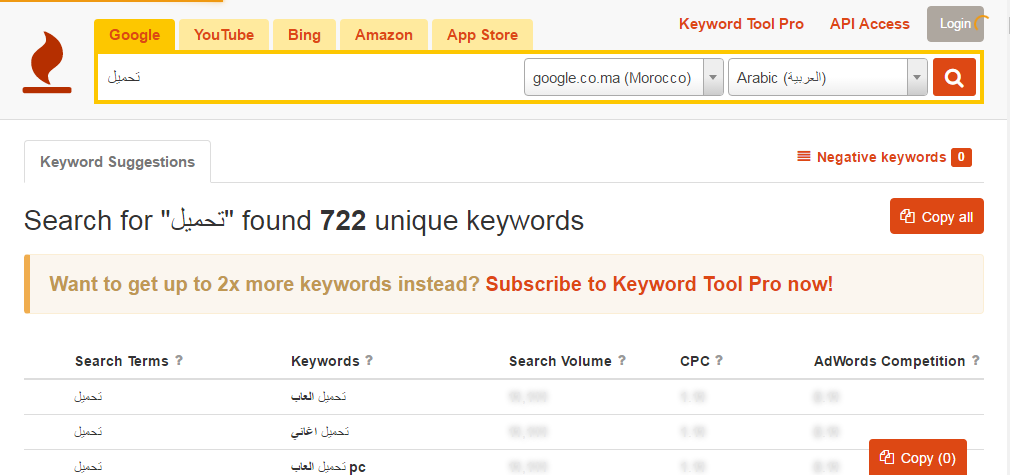Click the Keyword Tool flame logo
This screenshot has width=1010, height=475.
(47, 63)
